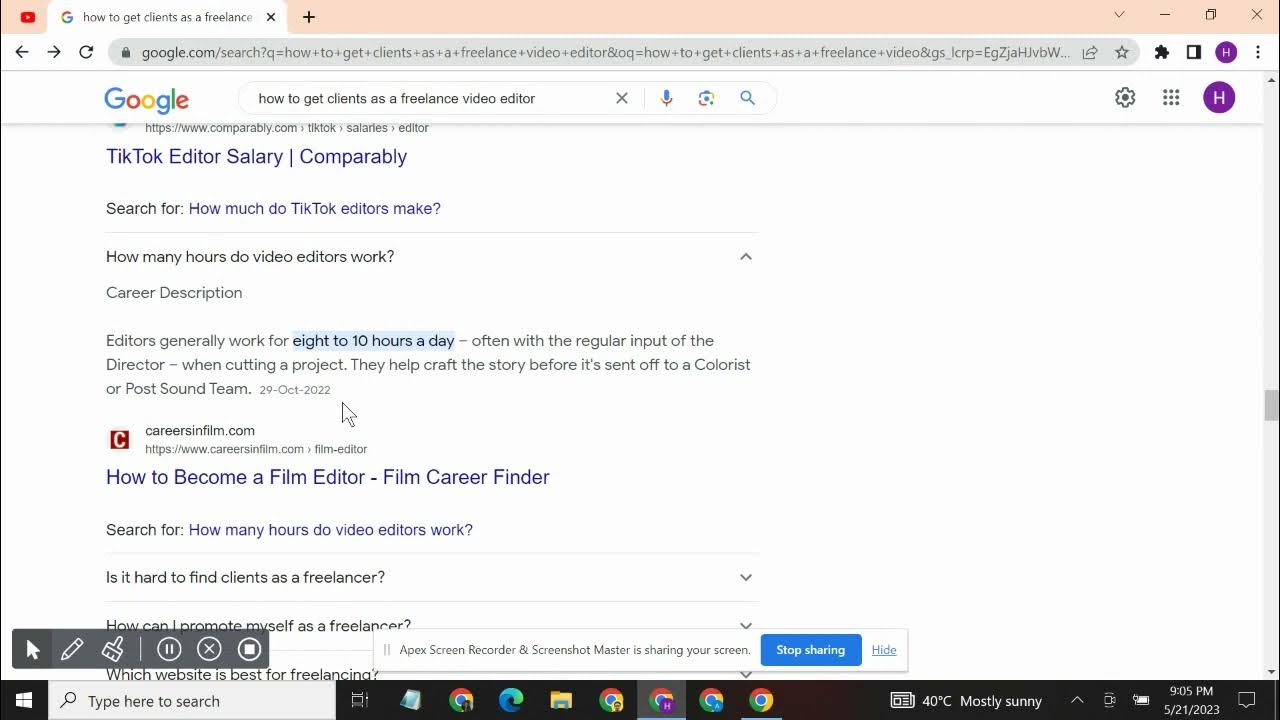This screenshot has width=1280, height=720.
Task: Submit search with magnifier icon
Action: point(747,98)
